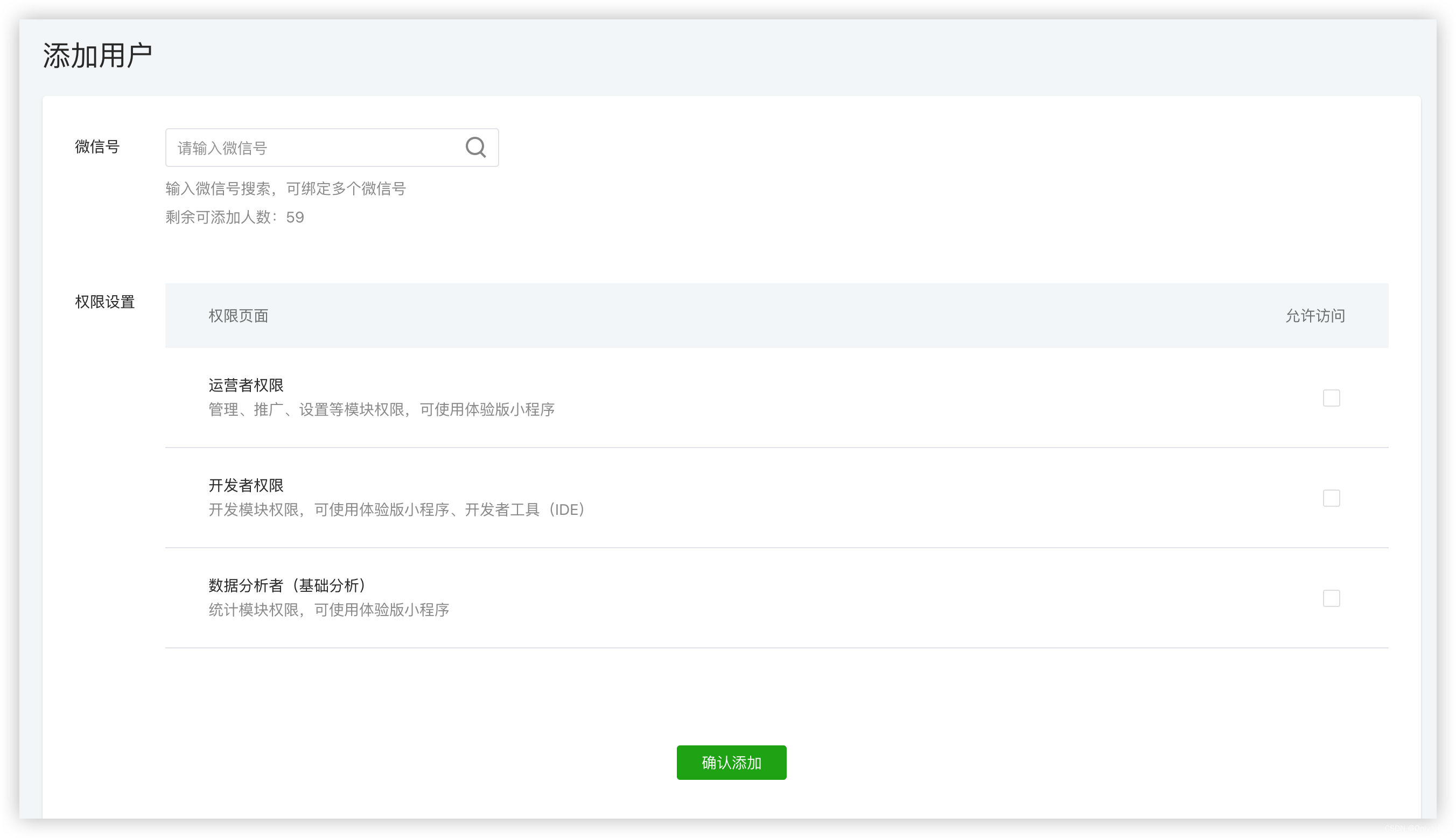
Task: Select the 允许访问 column header
Action: coord(1314,316)
